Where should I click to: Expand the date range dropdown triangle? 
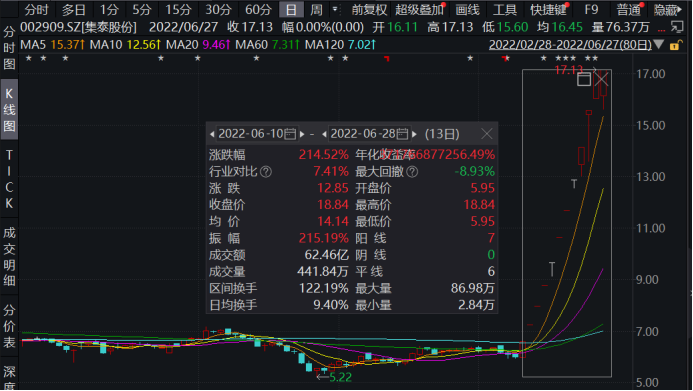point(659,45)
